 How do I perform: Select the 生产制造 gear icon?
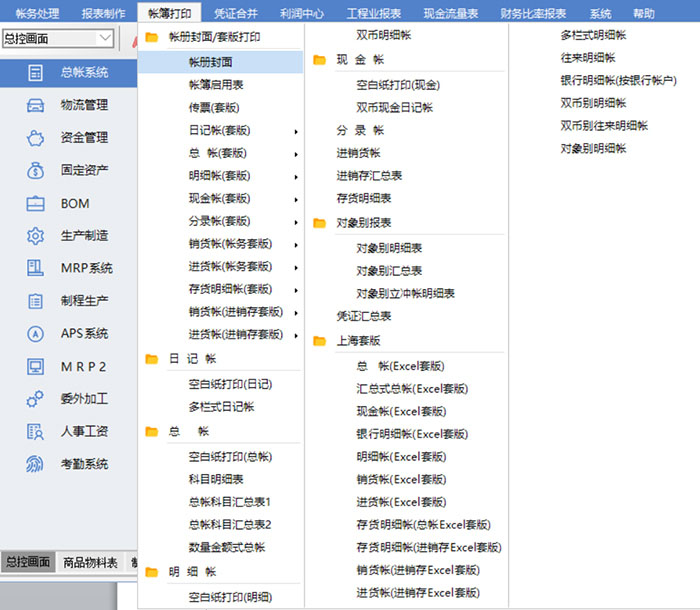pos(36,236)
